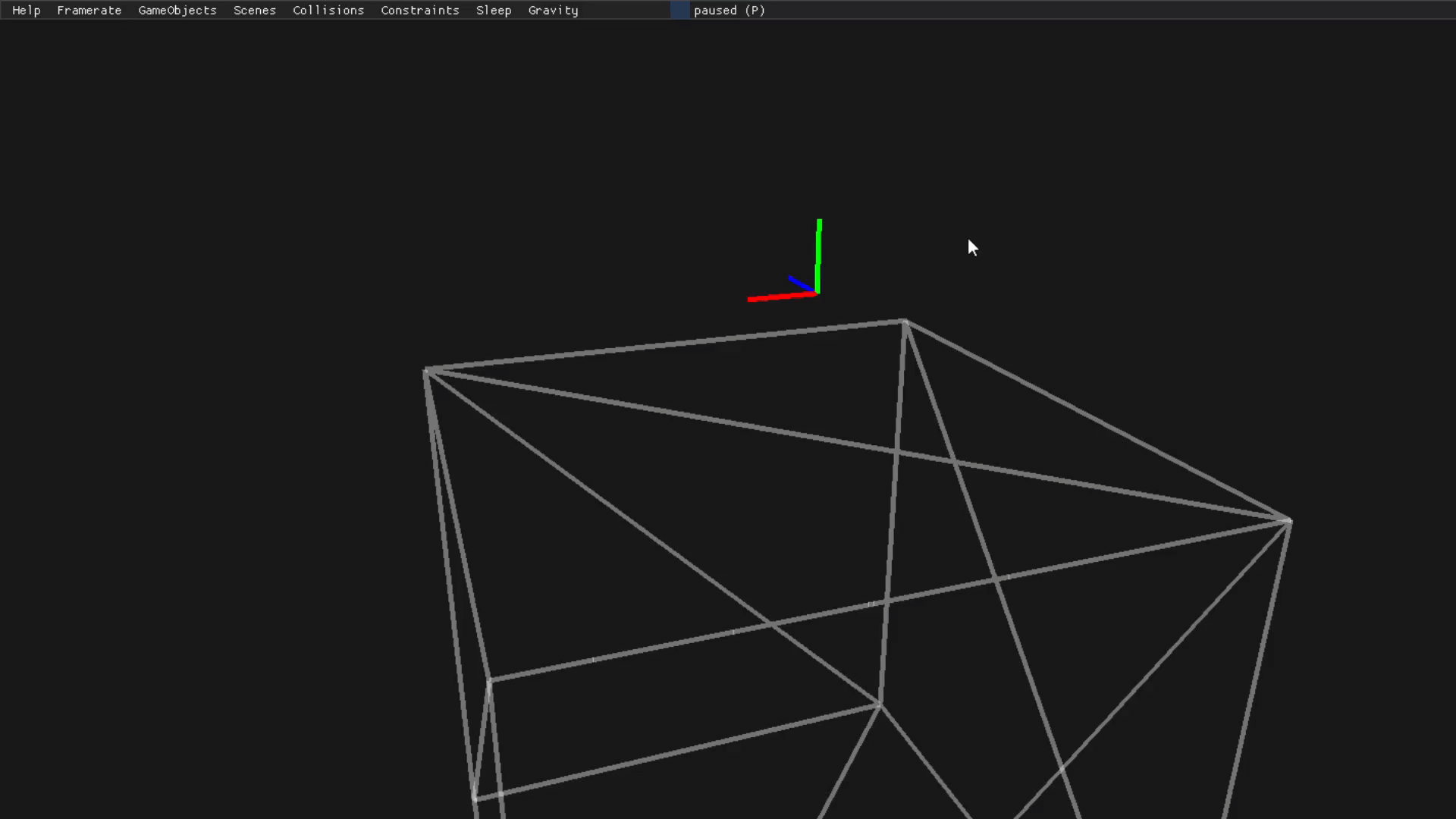Click the bottom-left wireframe vertex
1456x819 pixels.
(x=475, y=797)
